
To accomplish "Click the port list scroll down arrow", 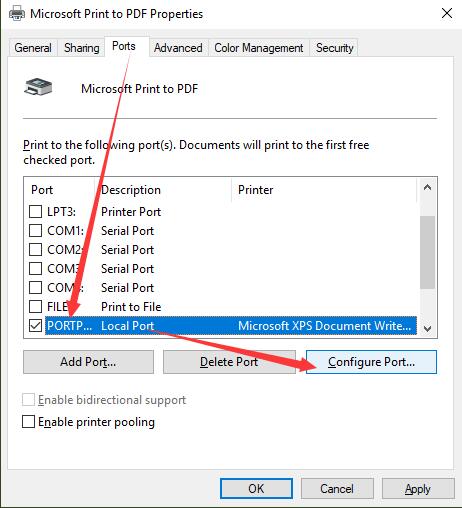I will (x=427, y=329).
